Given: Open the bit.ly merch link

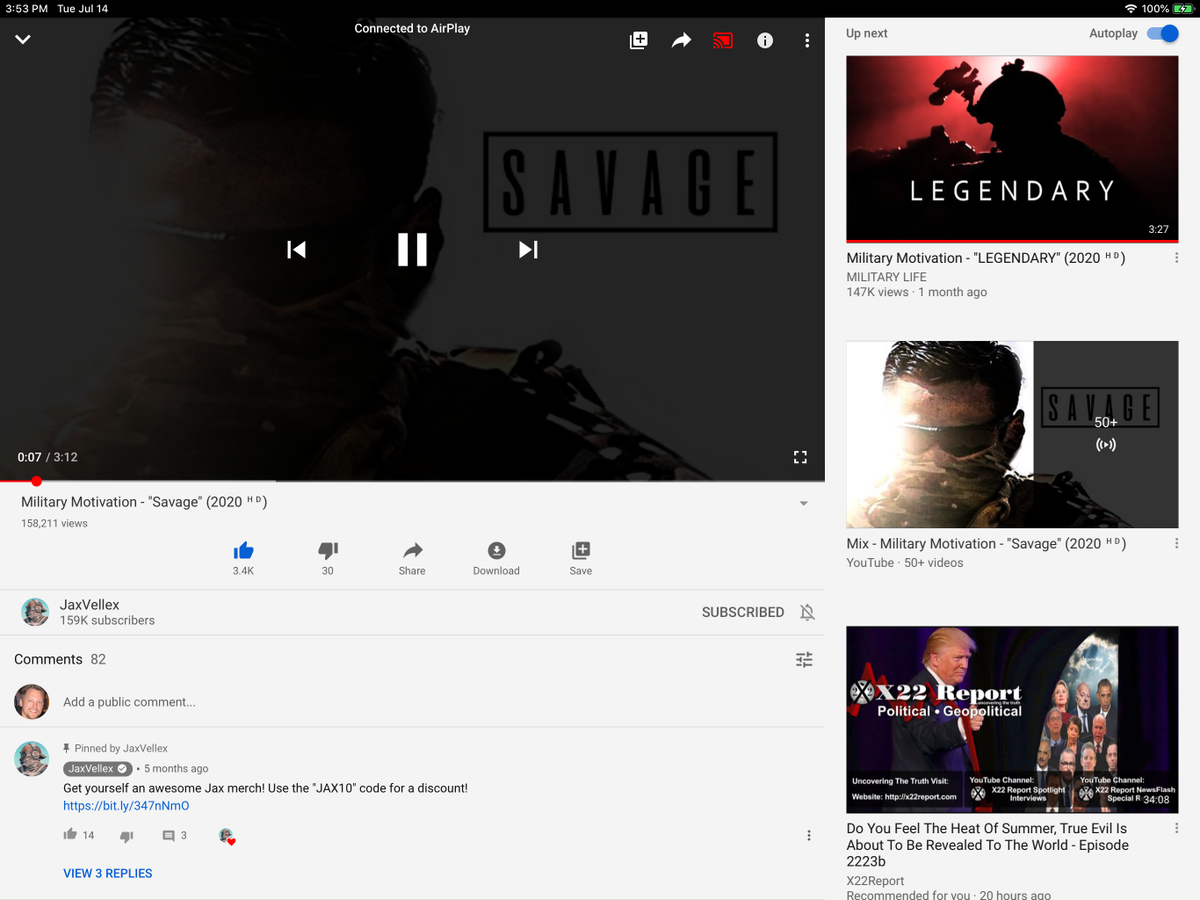Looking at the screenshot, I should tap(126, 805).
